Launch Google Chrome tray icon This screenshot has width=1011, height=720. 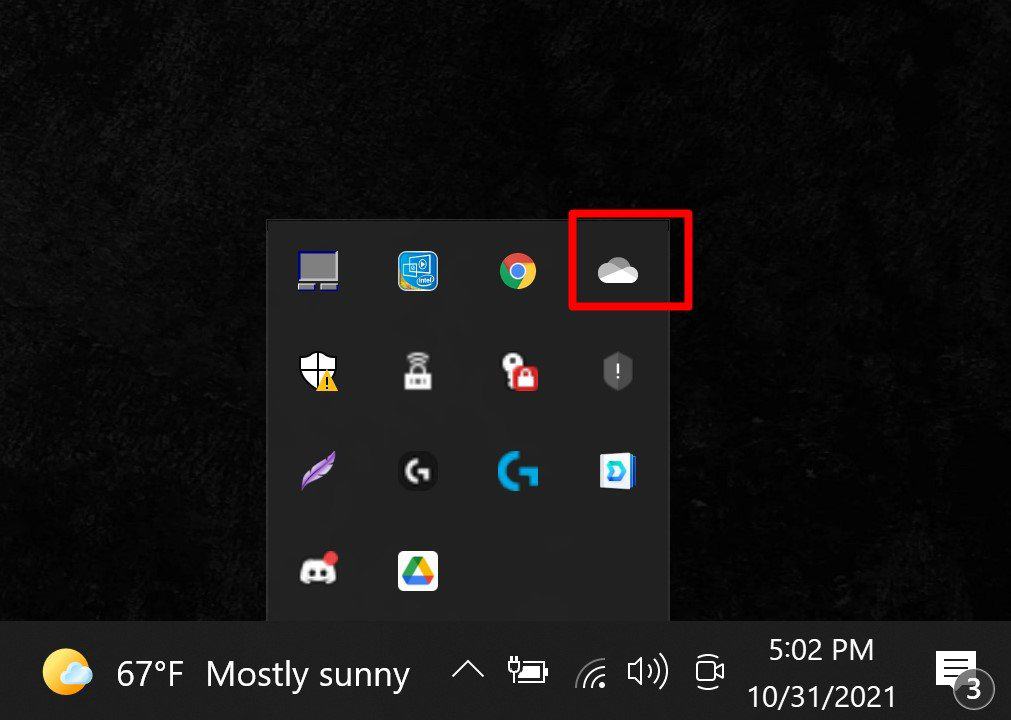click(x=518, y=271)
